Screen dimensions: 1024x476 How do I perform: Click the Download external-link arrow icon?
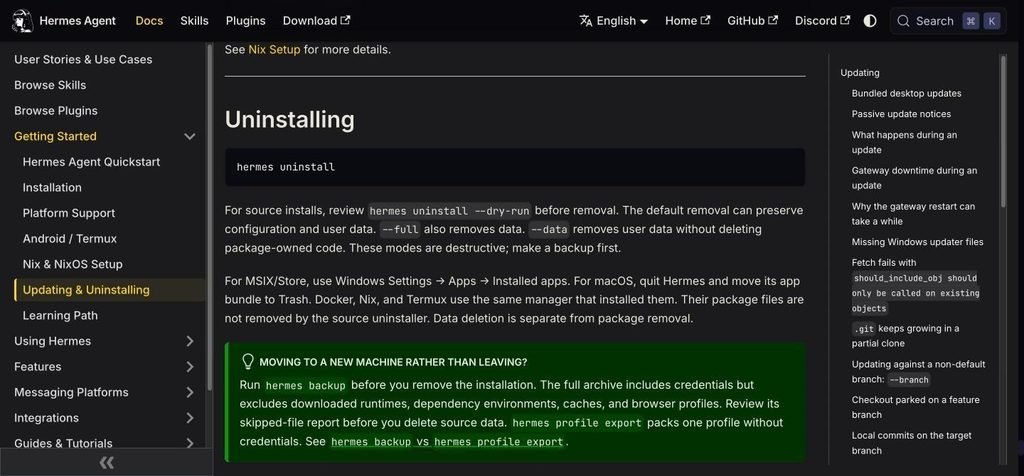(x=345, y=20)
